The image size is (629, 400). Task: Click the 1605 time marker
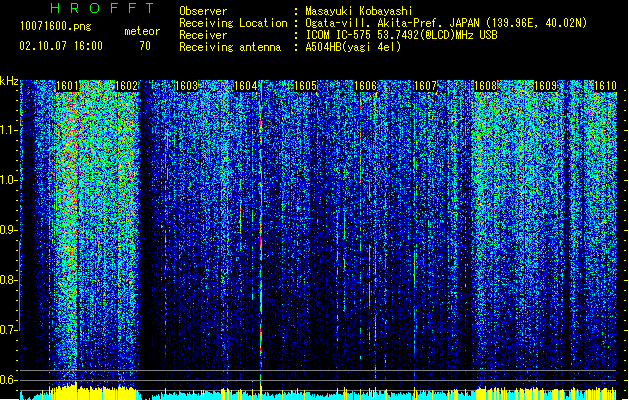(306, 86)
